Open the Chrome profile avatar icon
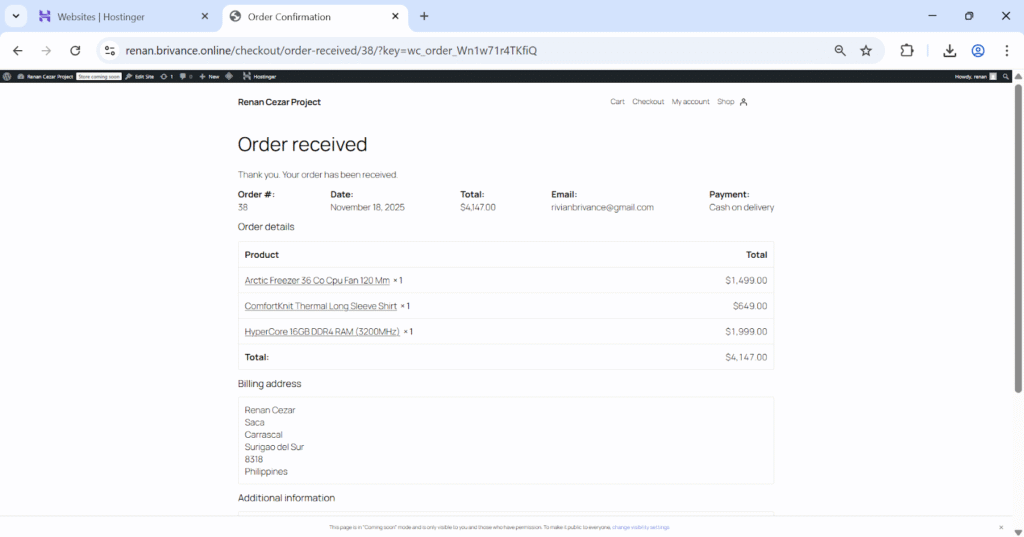 (978, 51)
